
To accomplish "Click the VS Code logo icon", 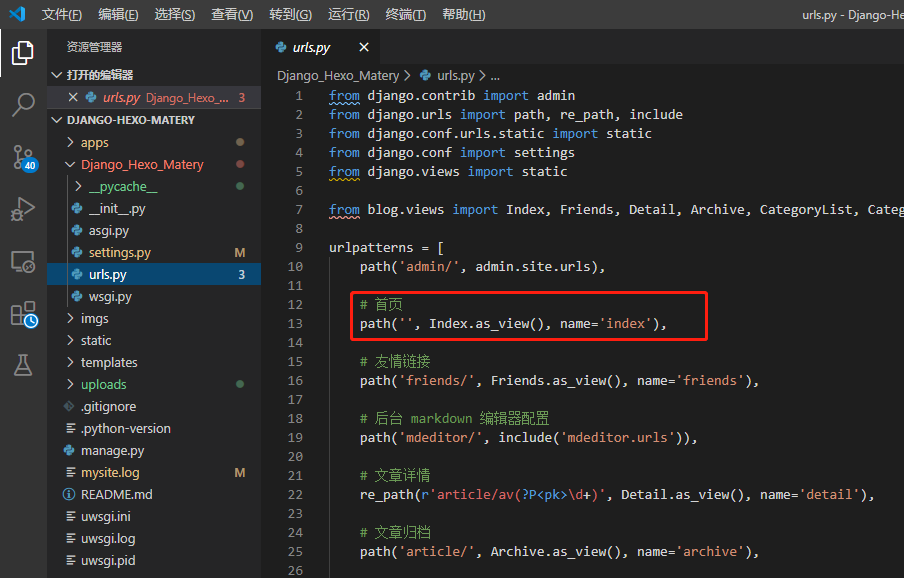I will coord(17,14).
